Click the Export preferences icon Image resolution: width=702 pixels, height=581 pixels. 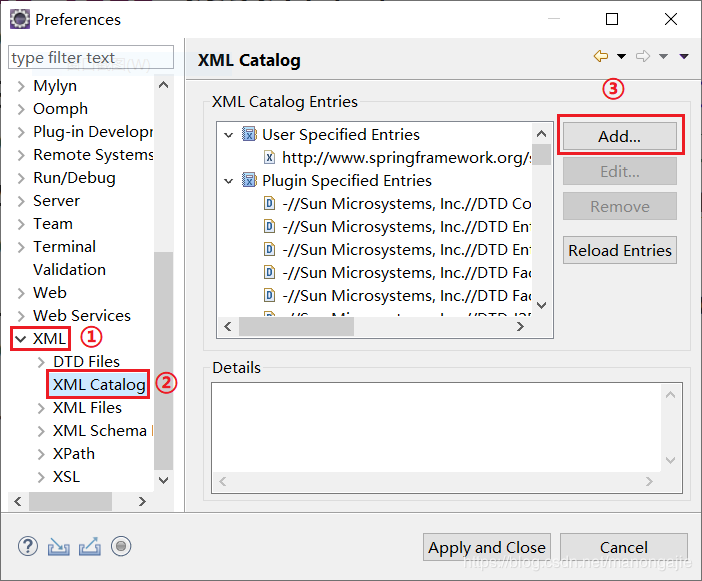coord(90,547)
